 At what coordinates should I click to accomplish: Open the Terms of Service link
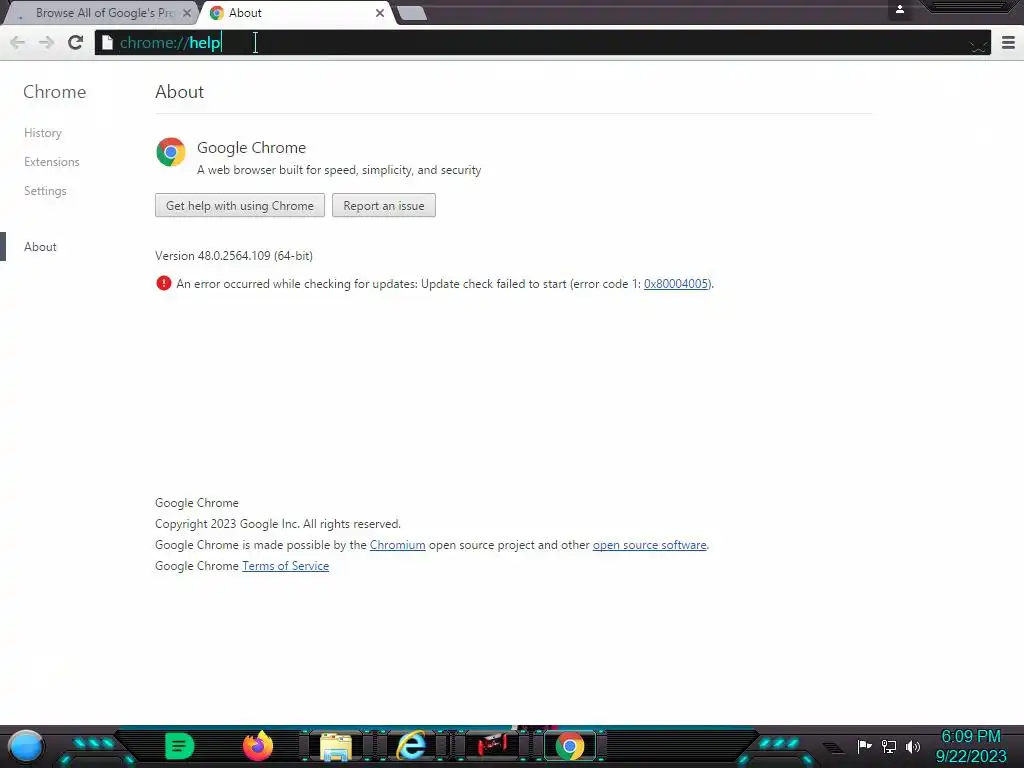click(x=285, y=566)
